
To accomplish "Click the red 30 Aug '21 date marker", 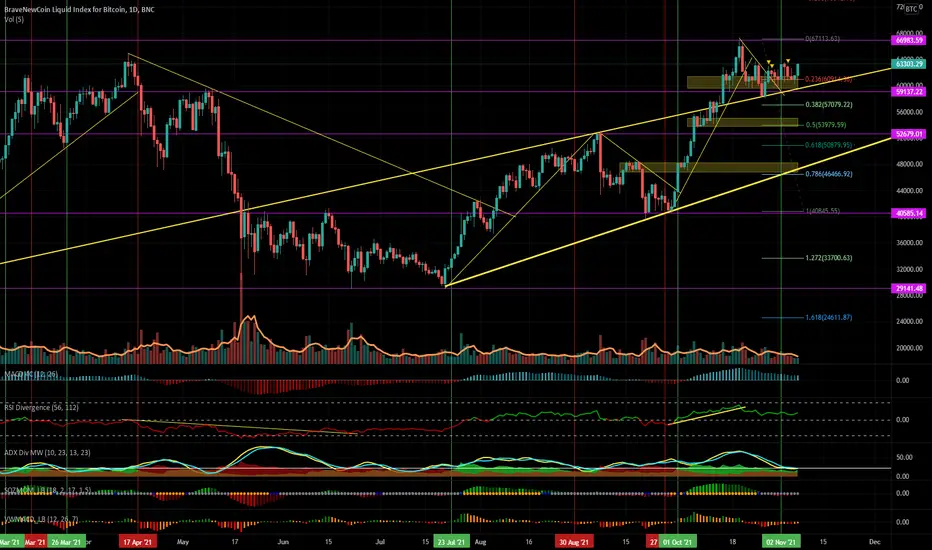I will [574, 542].
